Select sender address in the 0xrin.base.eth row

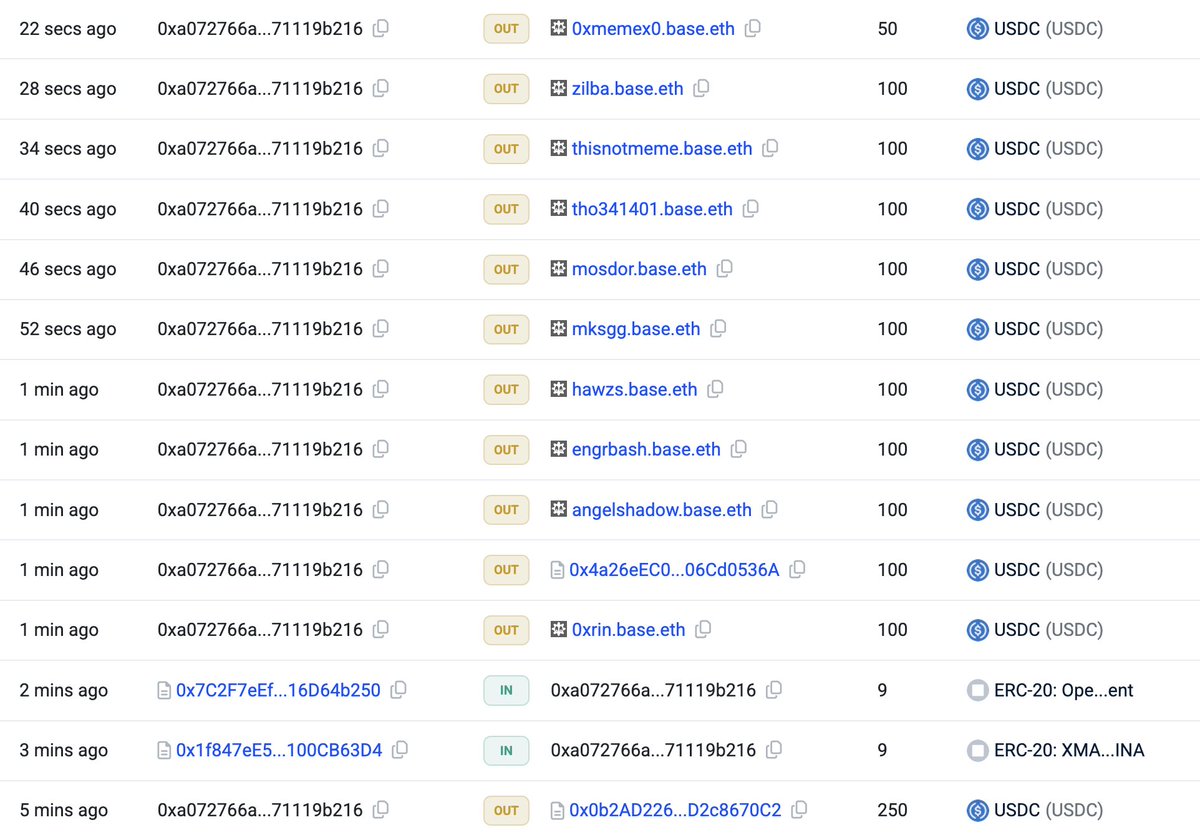coord(260,630)
